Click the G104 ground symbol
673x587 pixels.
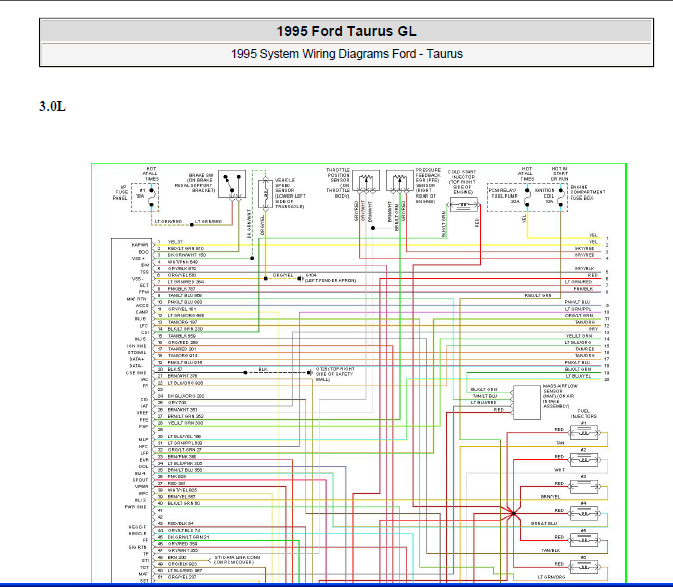[x=300, y=278]
